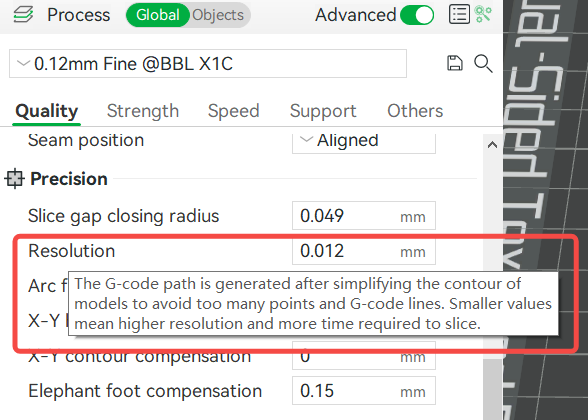The height and width of the screenshot is (420, 588).
Task: Toggle the Advanced mode switch
Action: (417, 15)
